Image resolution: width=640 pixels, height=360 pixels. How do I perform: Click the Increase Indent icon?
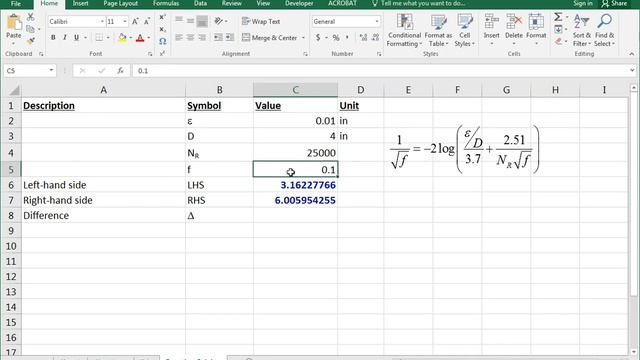pyautogui.click(x=230, y=38)
